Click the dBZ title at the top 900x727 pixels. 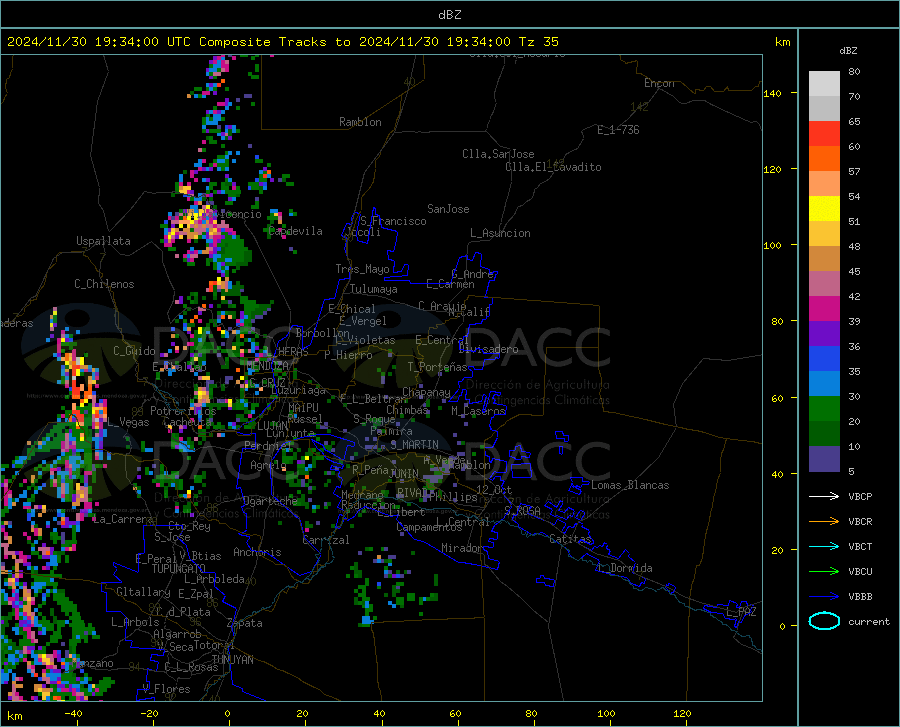449,15
